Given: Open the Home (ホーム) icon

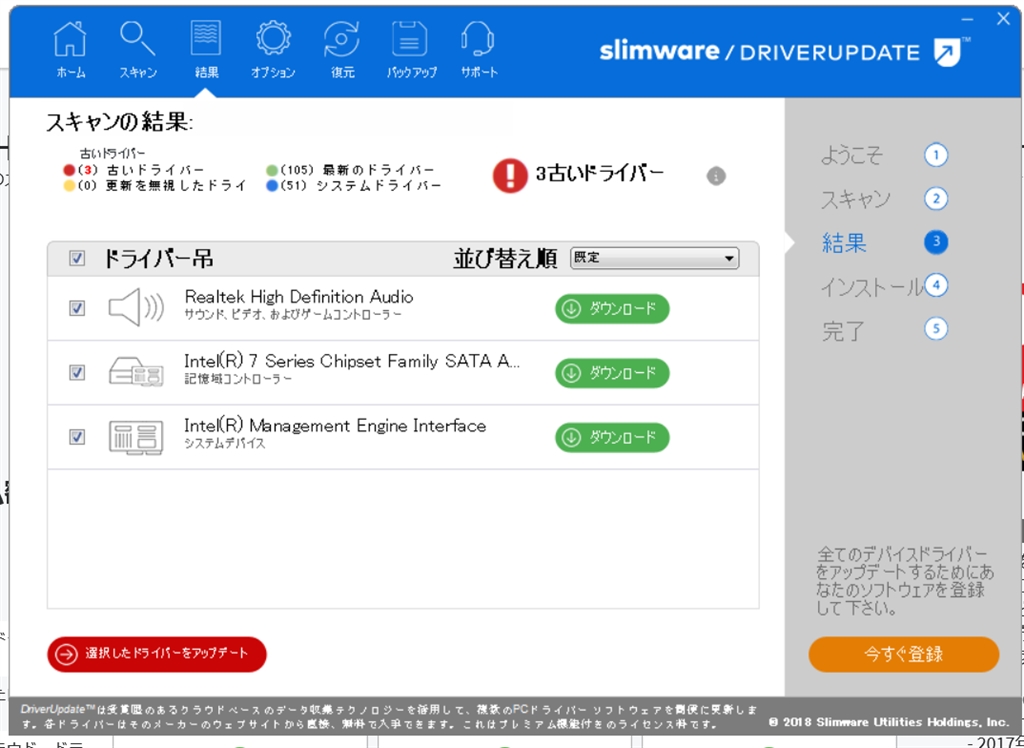Looking at the screenshot, I should [70, 39].
